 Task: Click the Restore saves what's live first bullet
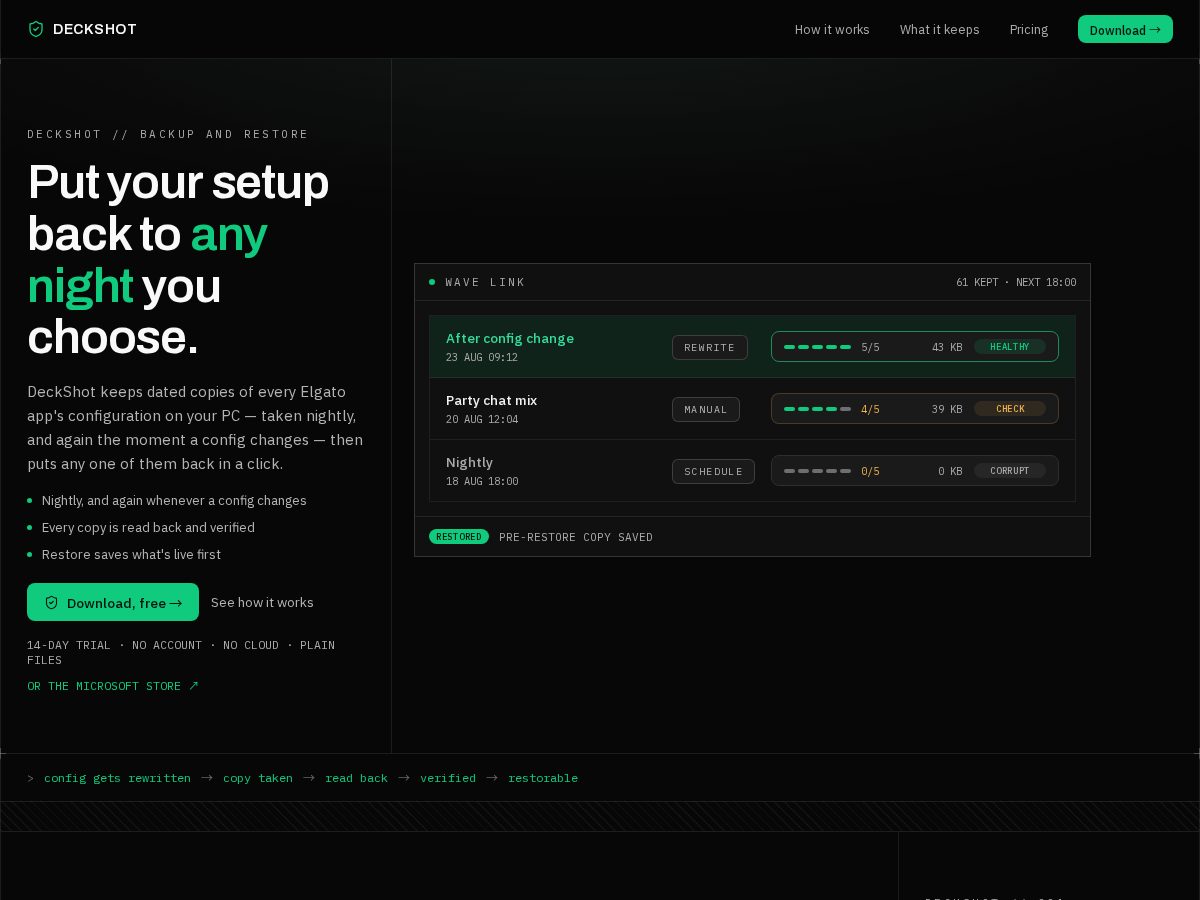point(131,554)
